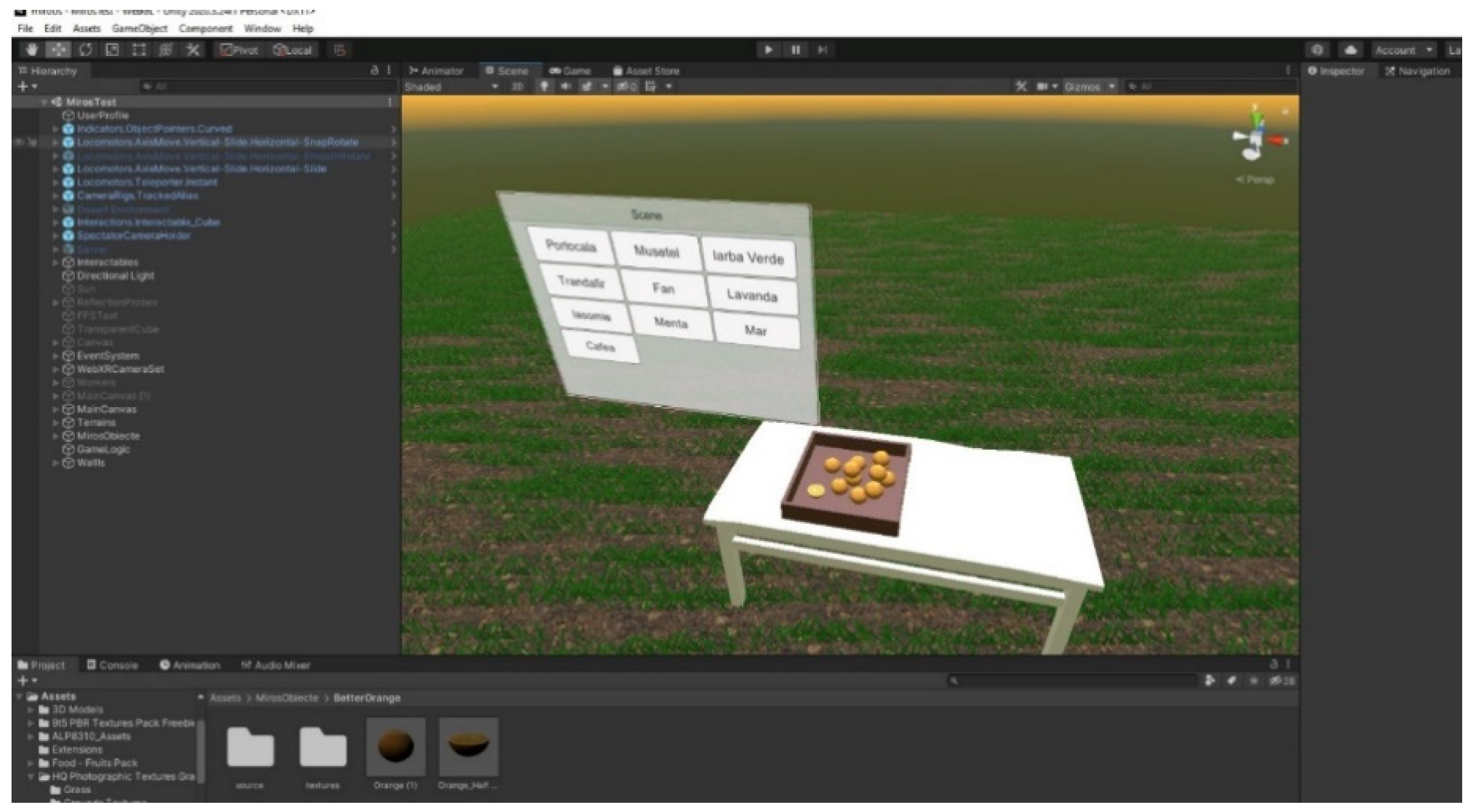Click the Project panel search field

1073,681
